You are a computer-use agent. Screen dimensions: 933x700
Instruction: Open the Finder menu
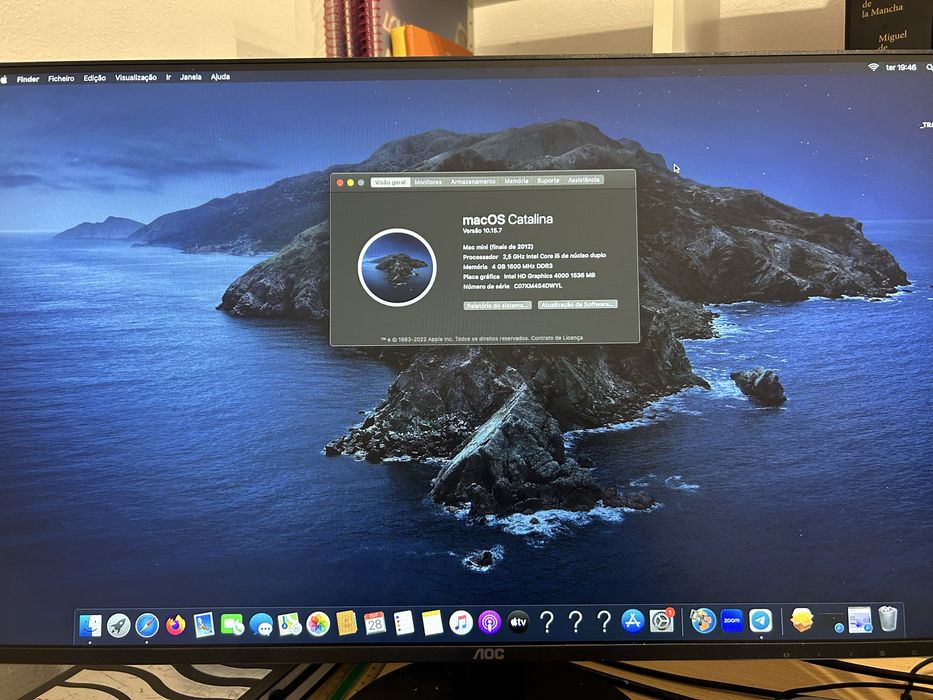tap(28, 79)
